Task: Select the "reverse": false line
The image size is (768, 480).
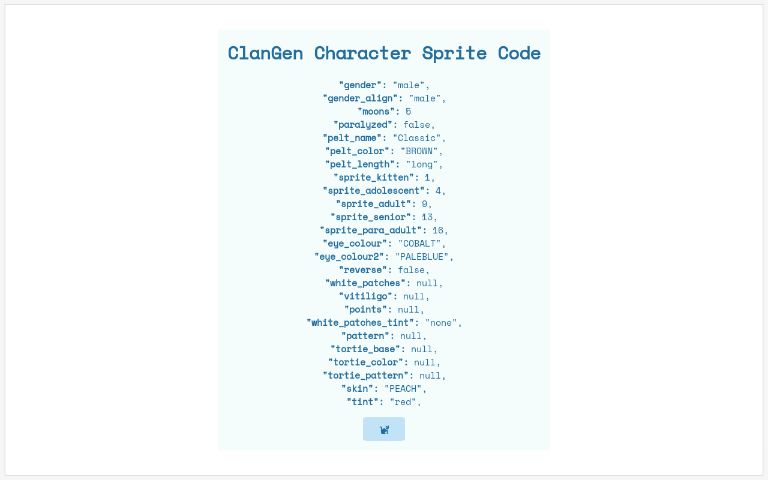Action: point(384,270)
